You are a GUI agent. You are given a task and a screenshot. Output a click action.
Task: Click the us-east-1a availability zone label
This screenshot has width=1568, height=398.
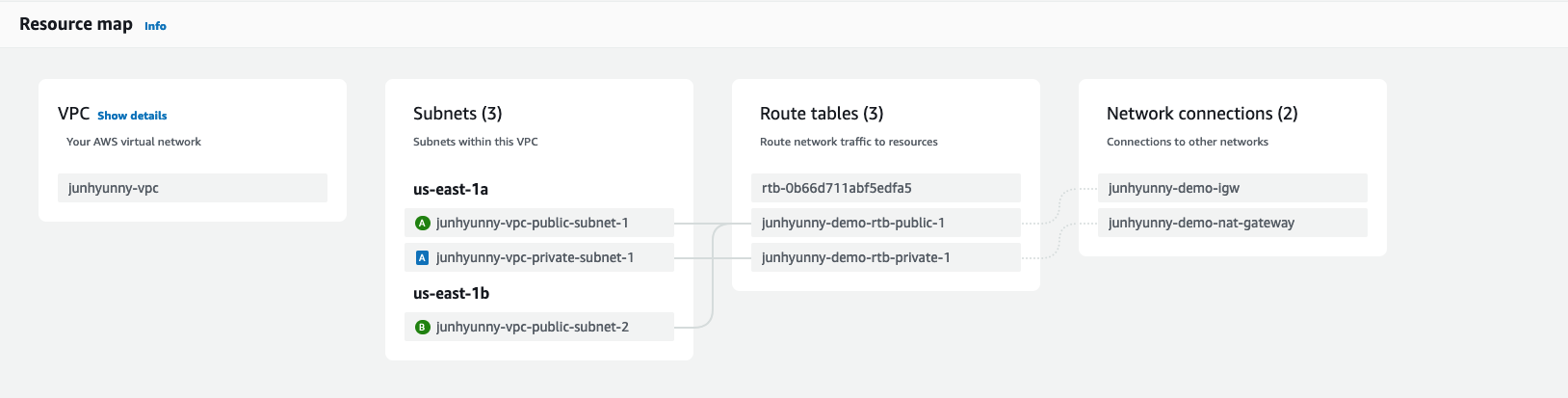(451, 189)
